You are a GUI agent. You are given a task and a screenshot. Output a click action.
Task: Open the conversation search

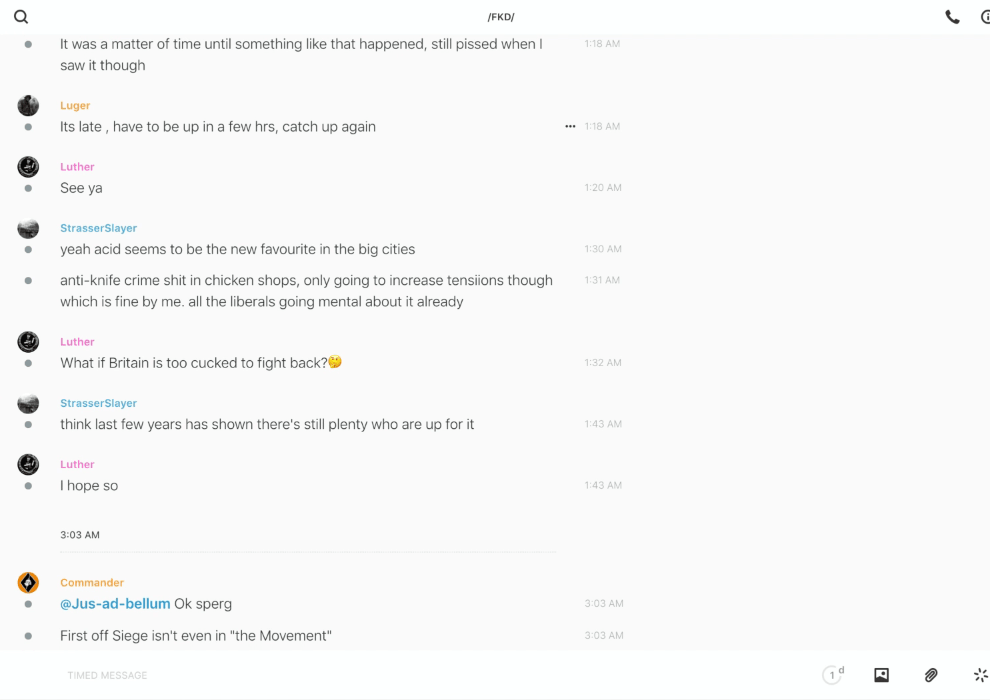pyautogui.click(x=21, y=17)
